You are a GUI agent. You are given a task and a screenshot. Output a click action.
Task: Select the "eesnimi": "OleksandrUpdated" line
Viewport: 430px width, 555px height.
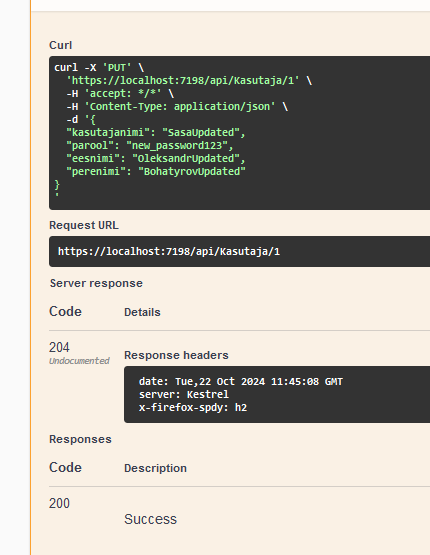coord(156,158)
